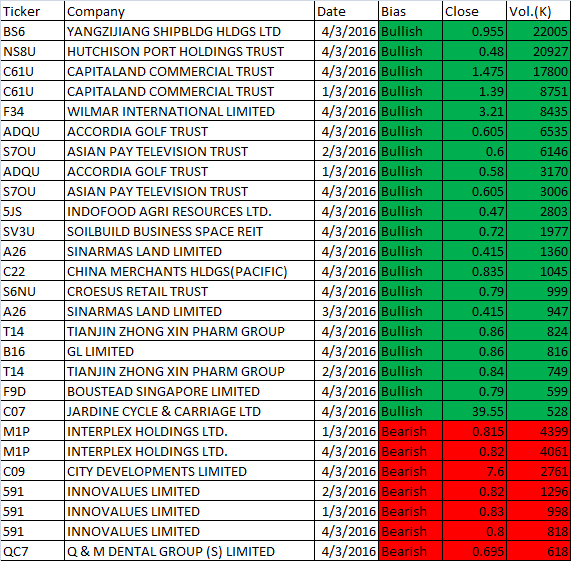Select volume cell 947
Image resolution: width=575 pixels, height=561 pixels.
538,311
